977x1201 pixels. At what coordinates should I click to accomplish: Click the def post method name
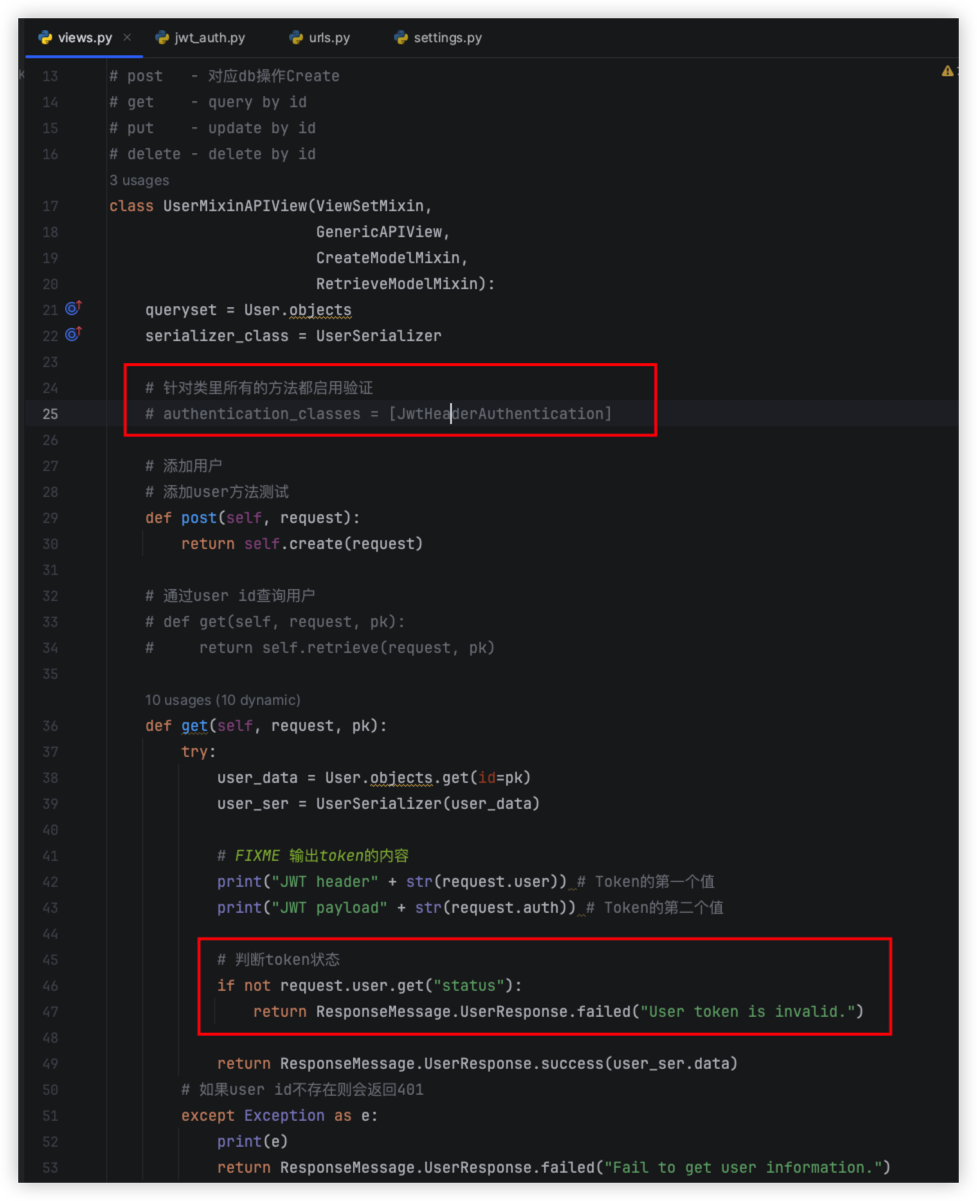199,518
